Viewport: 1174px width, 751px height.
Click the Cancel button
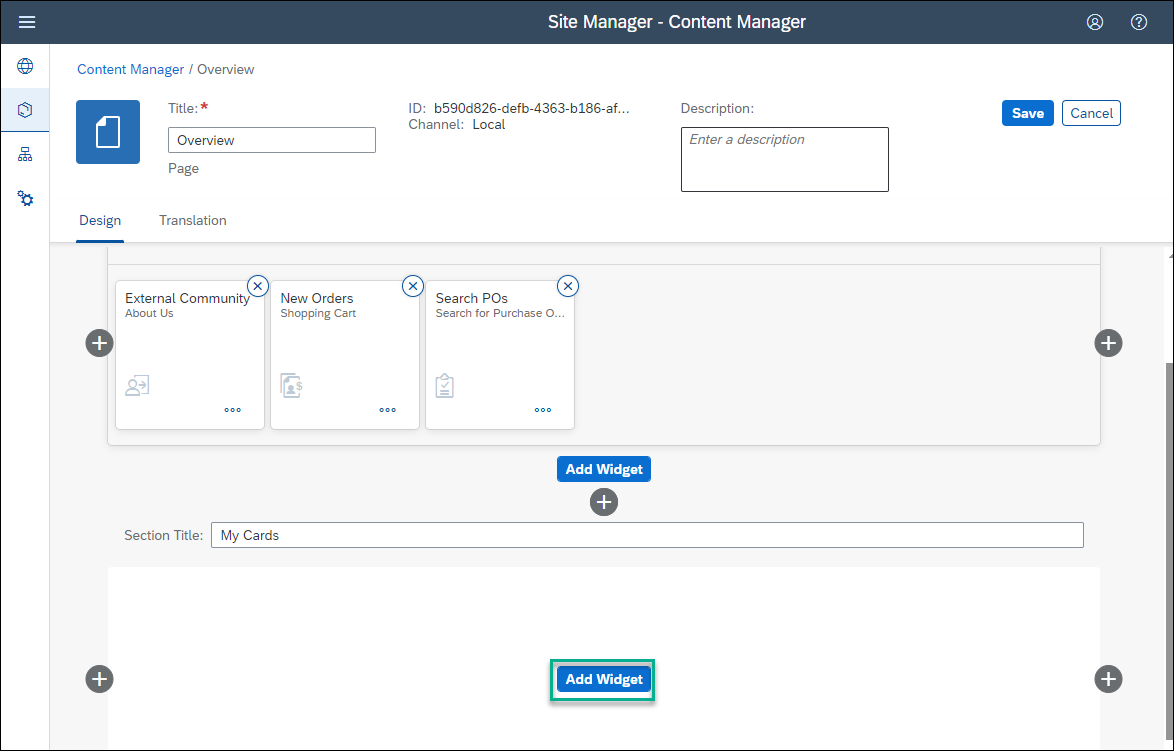[x=1091, y=113]
